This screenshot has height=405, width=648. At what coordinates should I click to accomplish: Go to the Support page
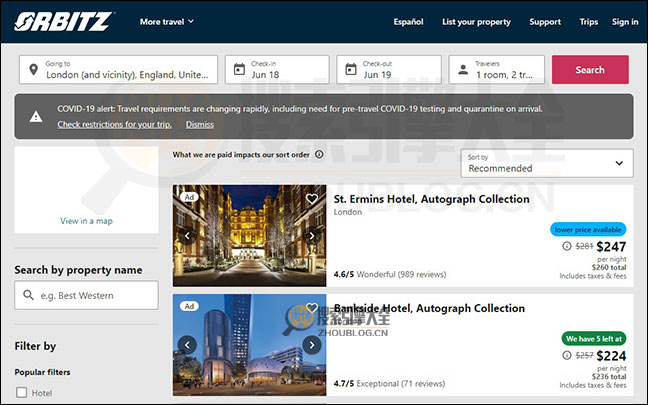point(545,21)
